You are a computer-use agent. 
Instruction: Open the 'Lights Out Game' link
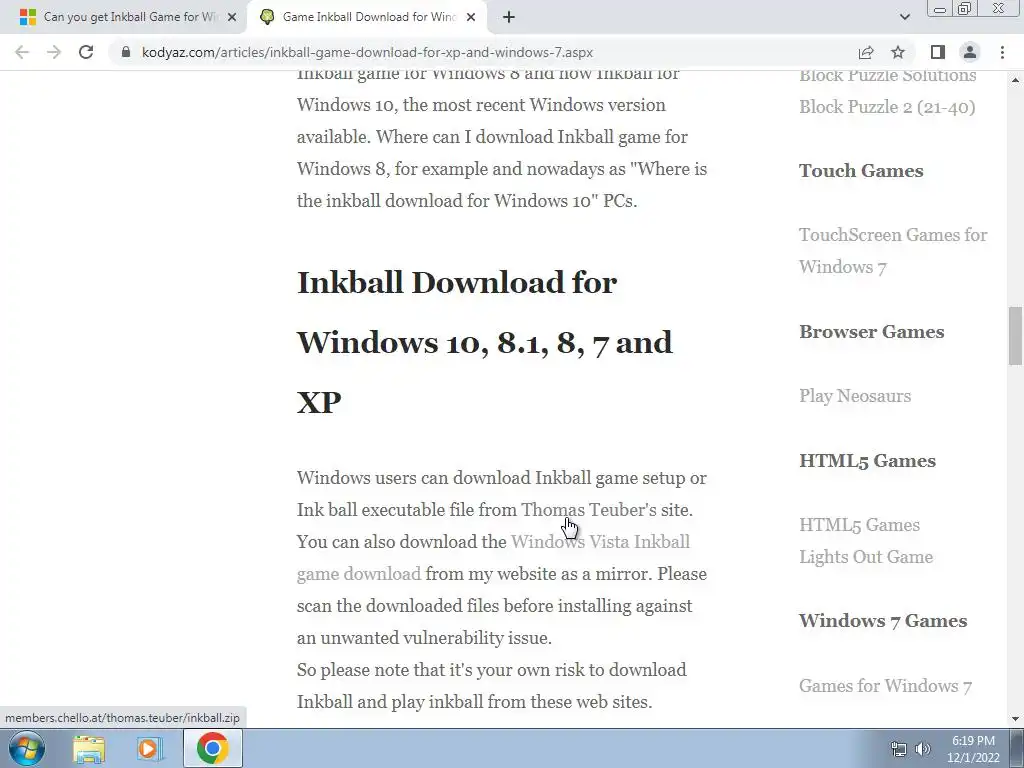click(x=866, y=557)
